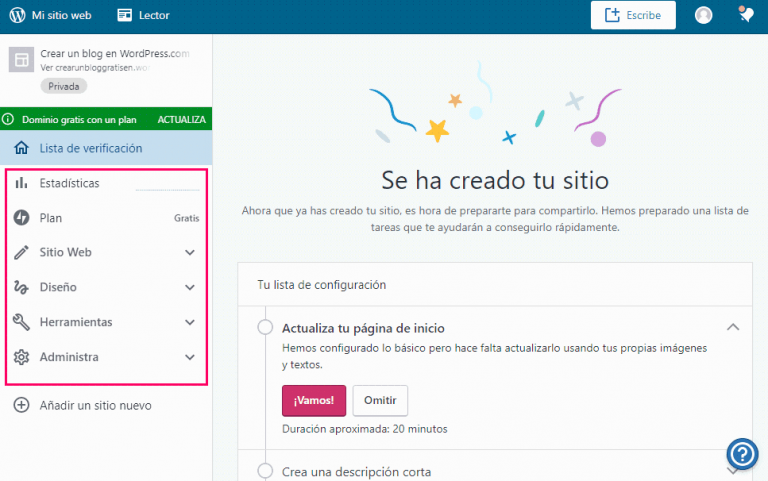Click the Privada status badge
The image size is (768, 481).
[64, 86]
